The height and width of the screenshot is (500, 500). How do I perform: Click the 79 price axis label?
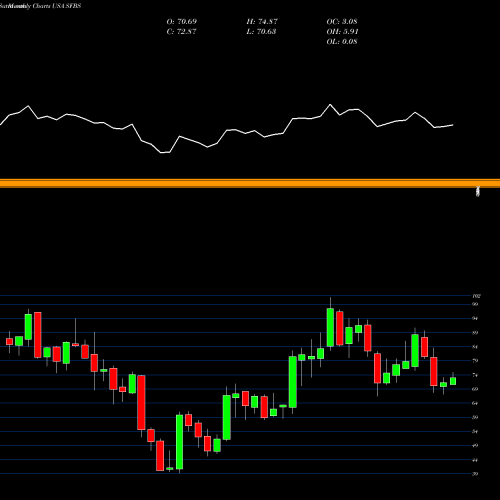click(x=475, y=361)
